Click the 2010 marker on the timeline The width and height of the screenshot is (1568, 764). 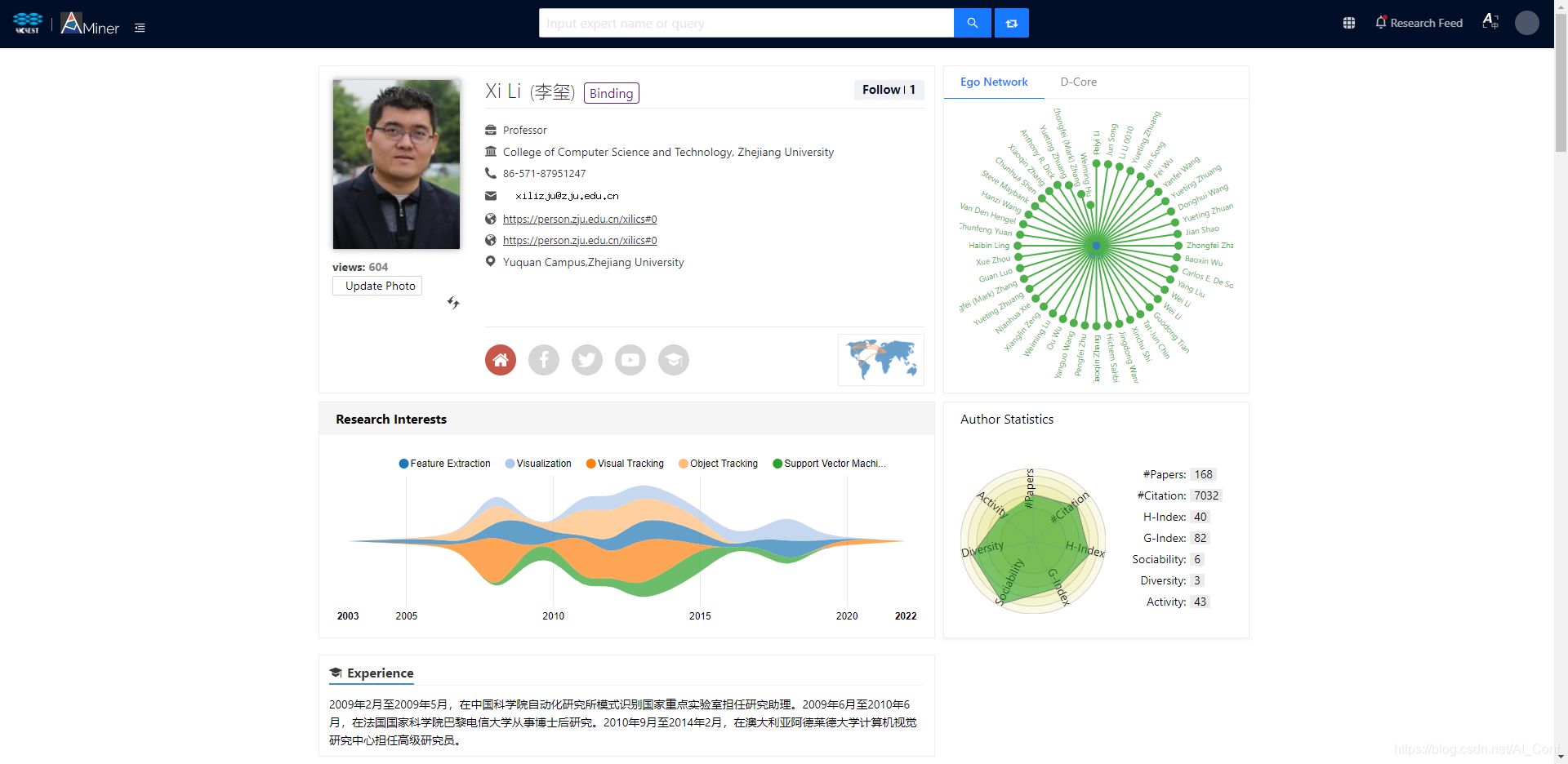553,616
